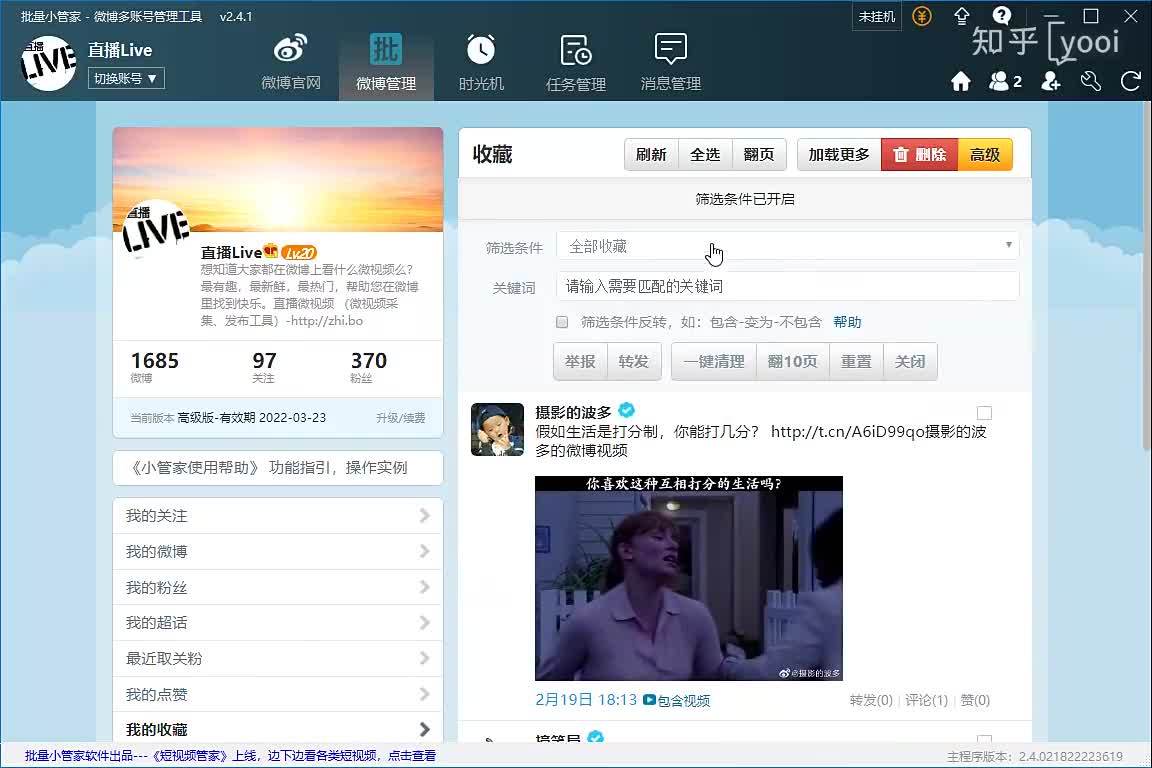Screen dimensions: 1152x768
Task: Click 一键清理 button
Action: pos(714,361)
